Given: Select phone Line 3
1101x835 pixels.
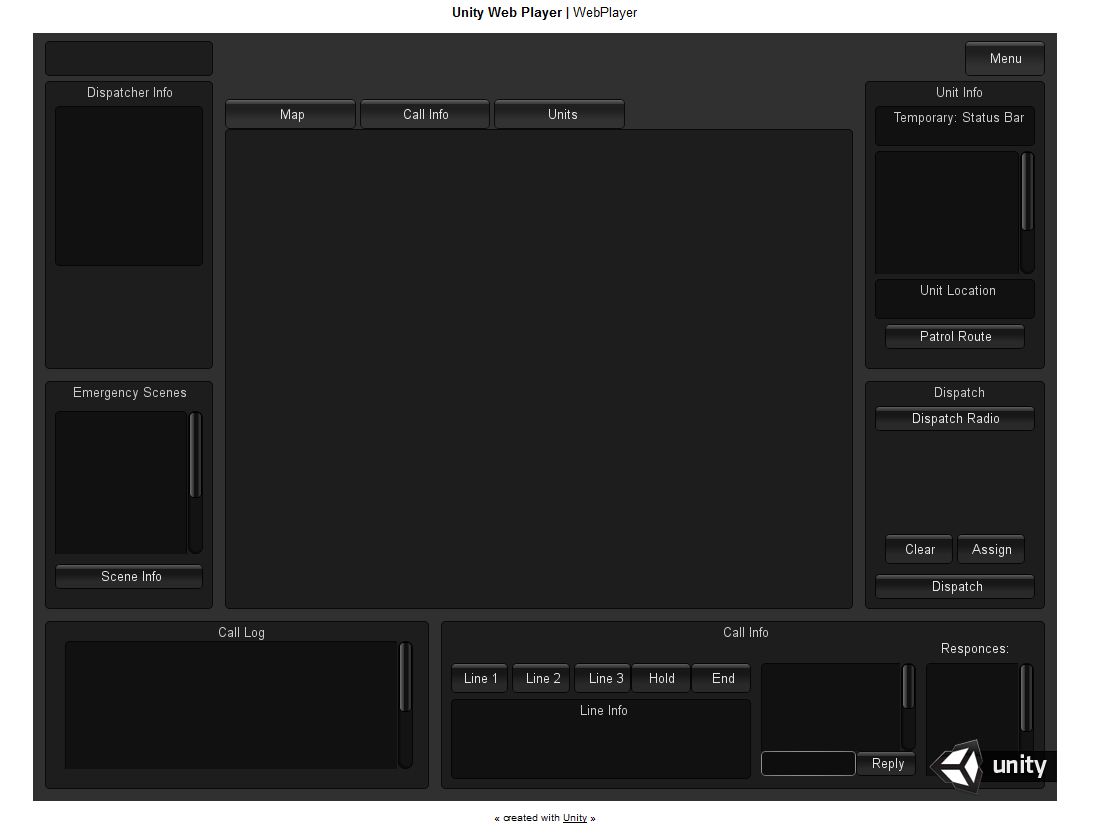Looking at the screenshot, I should pos(604,679).
